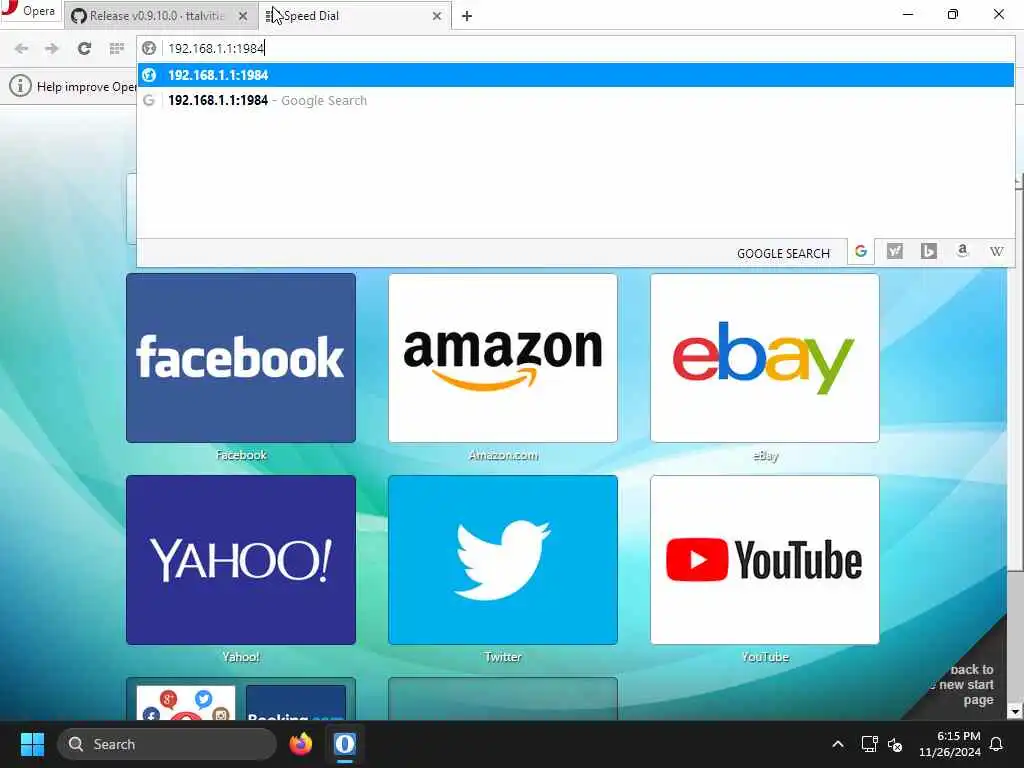Click the Facebook tile caption
This screenshot has width=1024, height=768.
pos(241,455)
